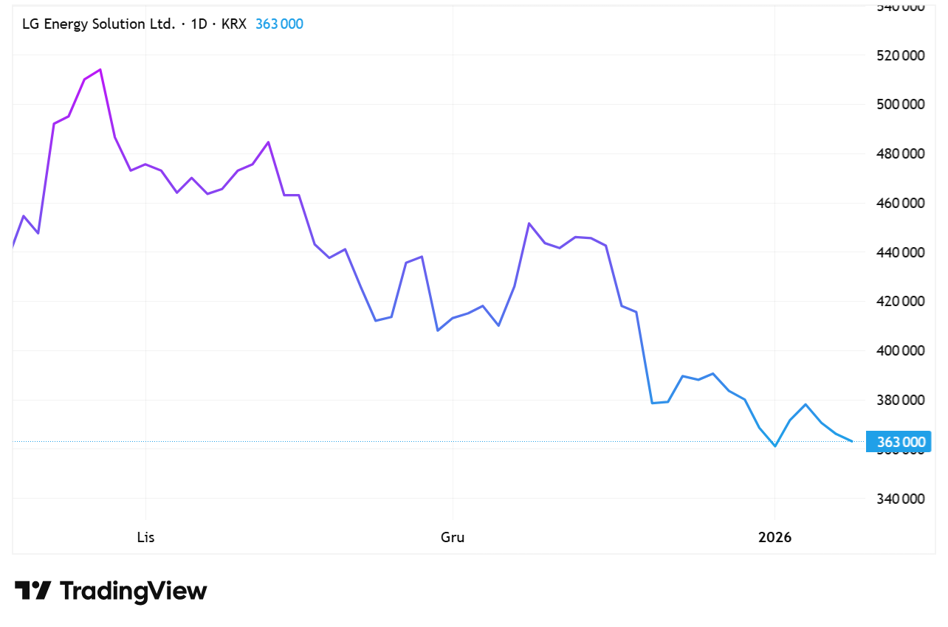
Task: Click the blue 363 000 value in header
Action: (279, 24)
